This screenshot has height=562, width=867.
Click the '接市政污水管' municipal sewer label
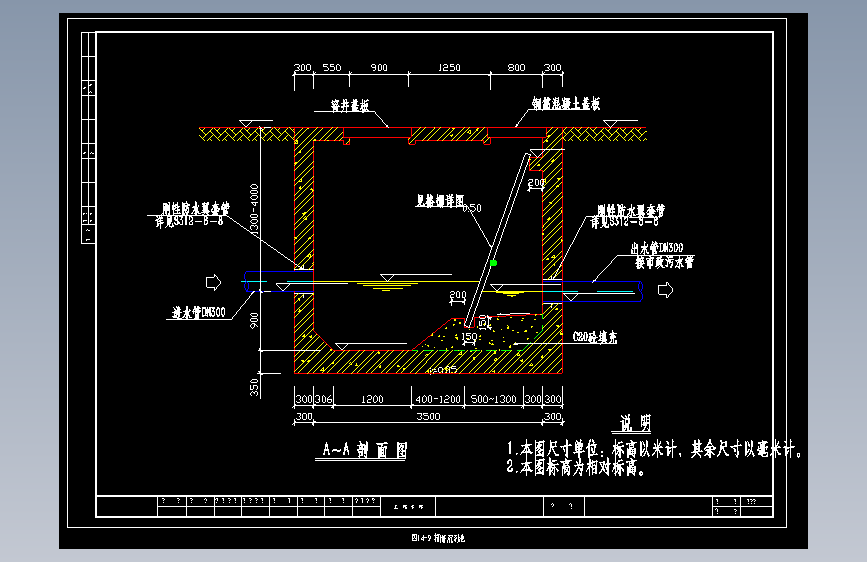665,262
